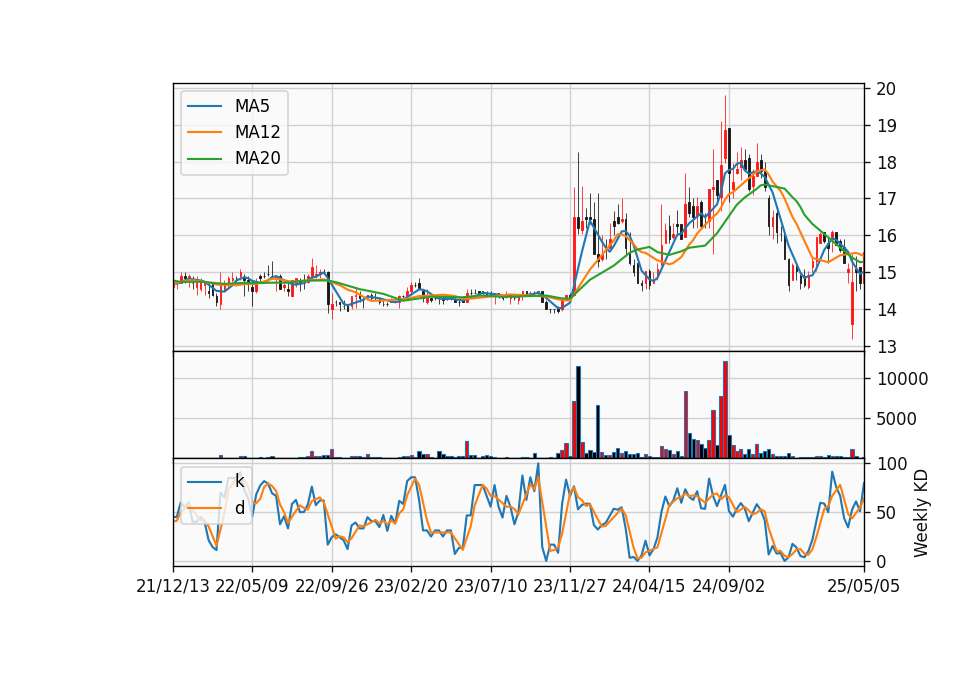Click the d legend label
960x690 pixels.
coord(239,508)
